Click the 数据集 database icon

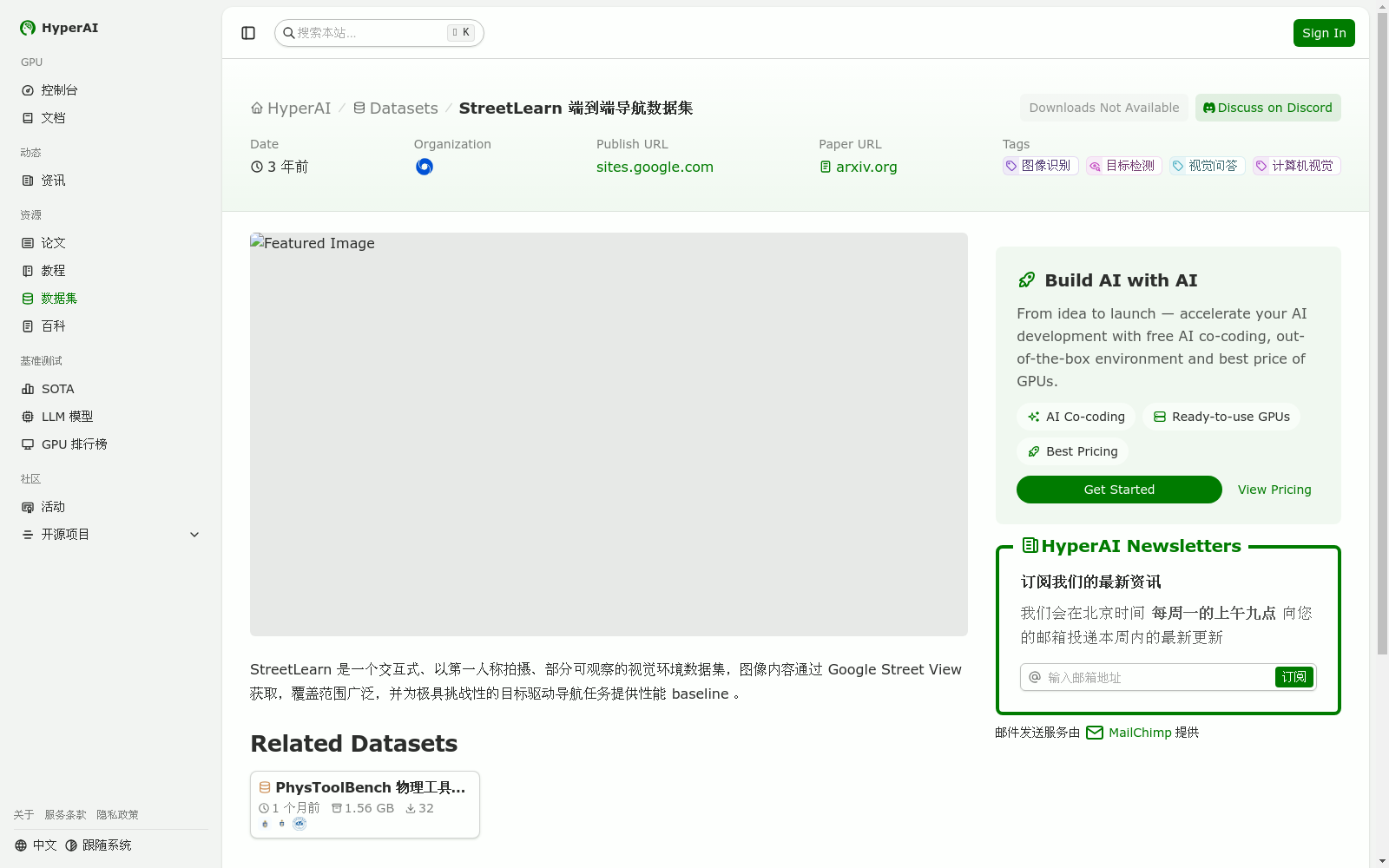(28, 299)
